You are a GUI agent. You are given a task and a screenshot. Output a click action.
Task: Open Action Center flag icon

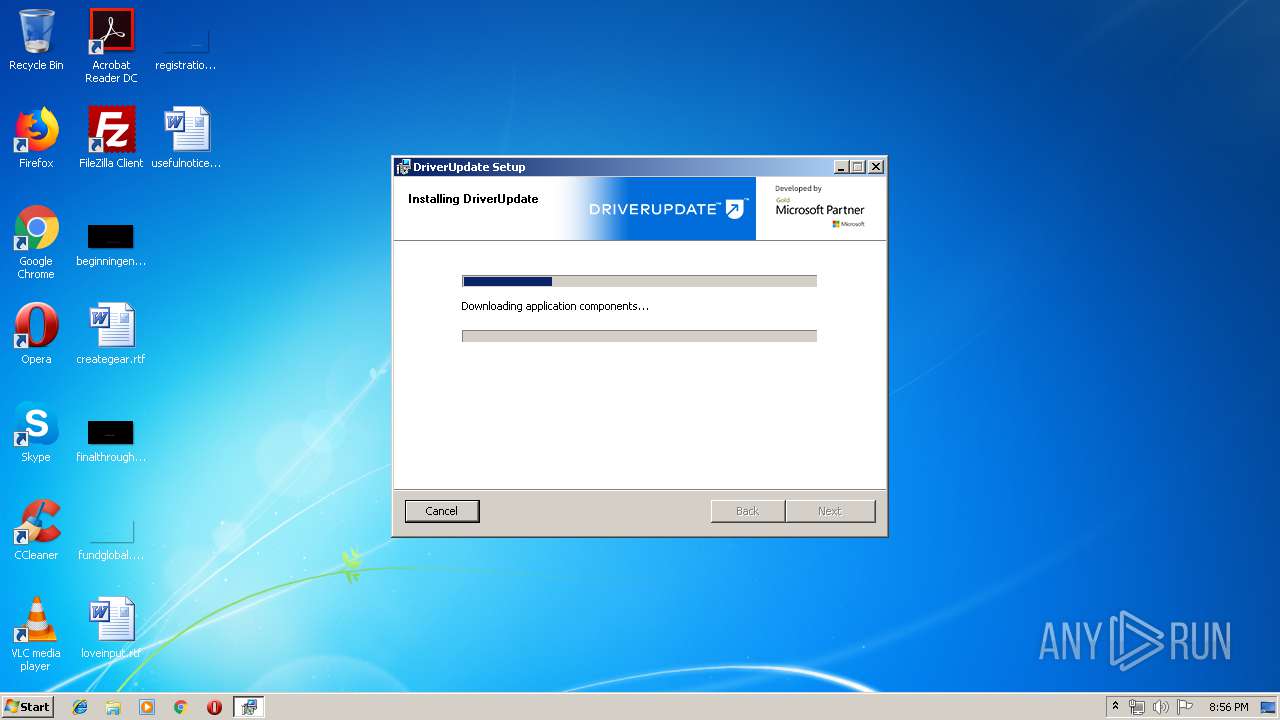pos(1185,707)
